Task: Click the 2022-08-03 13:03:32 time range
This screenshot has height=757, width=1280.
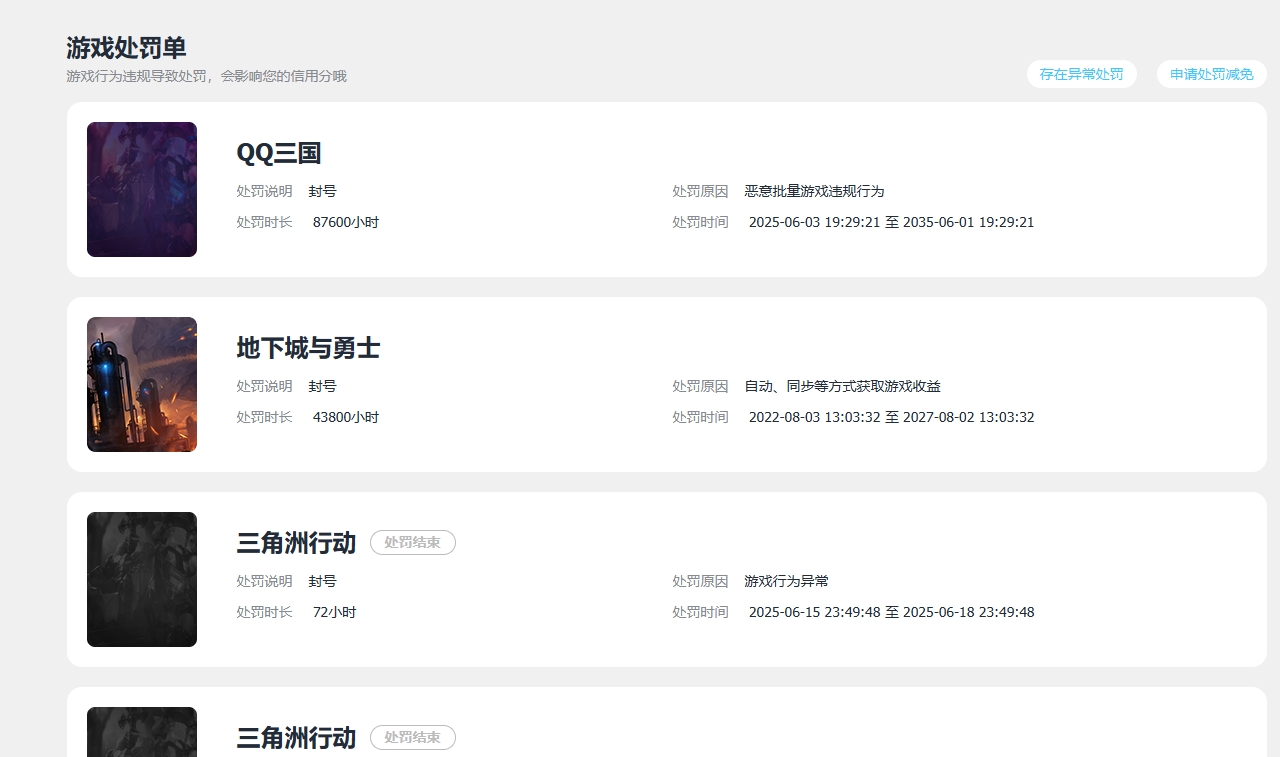Action: (891, 417)
